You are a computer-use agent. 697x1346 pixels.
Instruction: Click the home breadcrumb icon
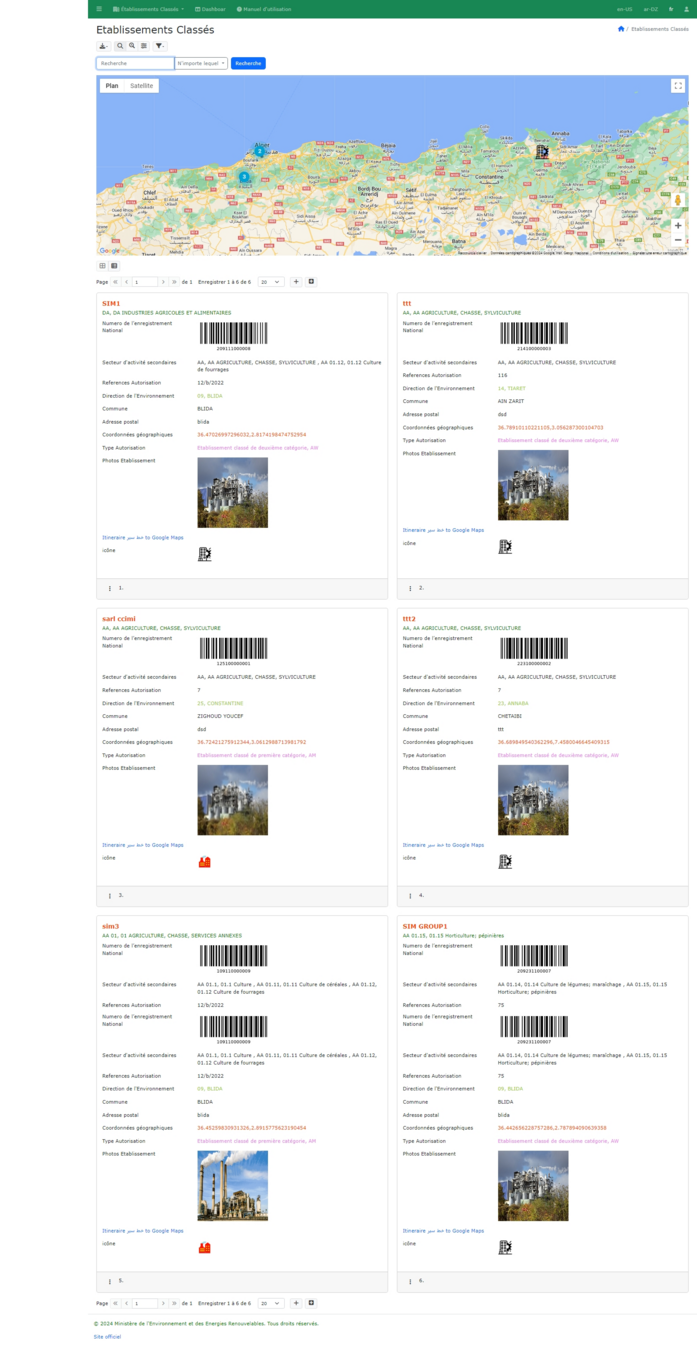click(621, 29)
